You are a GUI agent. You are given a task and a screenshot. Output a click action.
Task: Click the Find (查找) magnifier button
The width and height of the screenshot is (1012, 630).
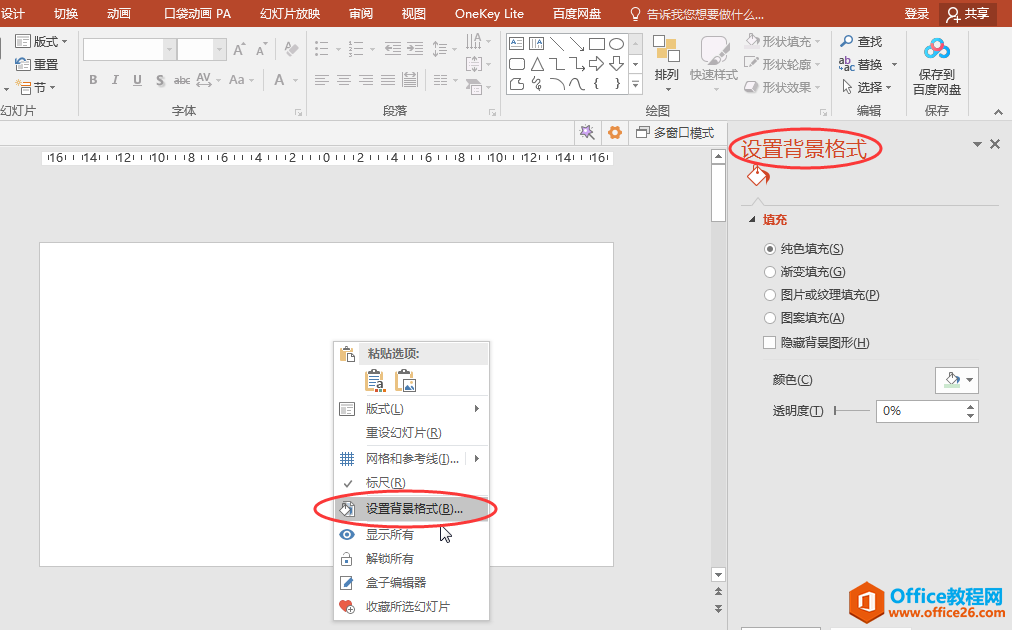(861, 41)
